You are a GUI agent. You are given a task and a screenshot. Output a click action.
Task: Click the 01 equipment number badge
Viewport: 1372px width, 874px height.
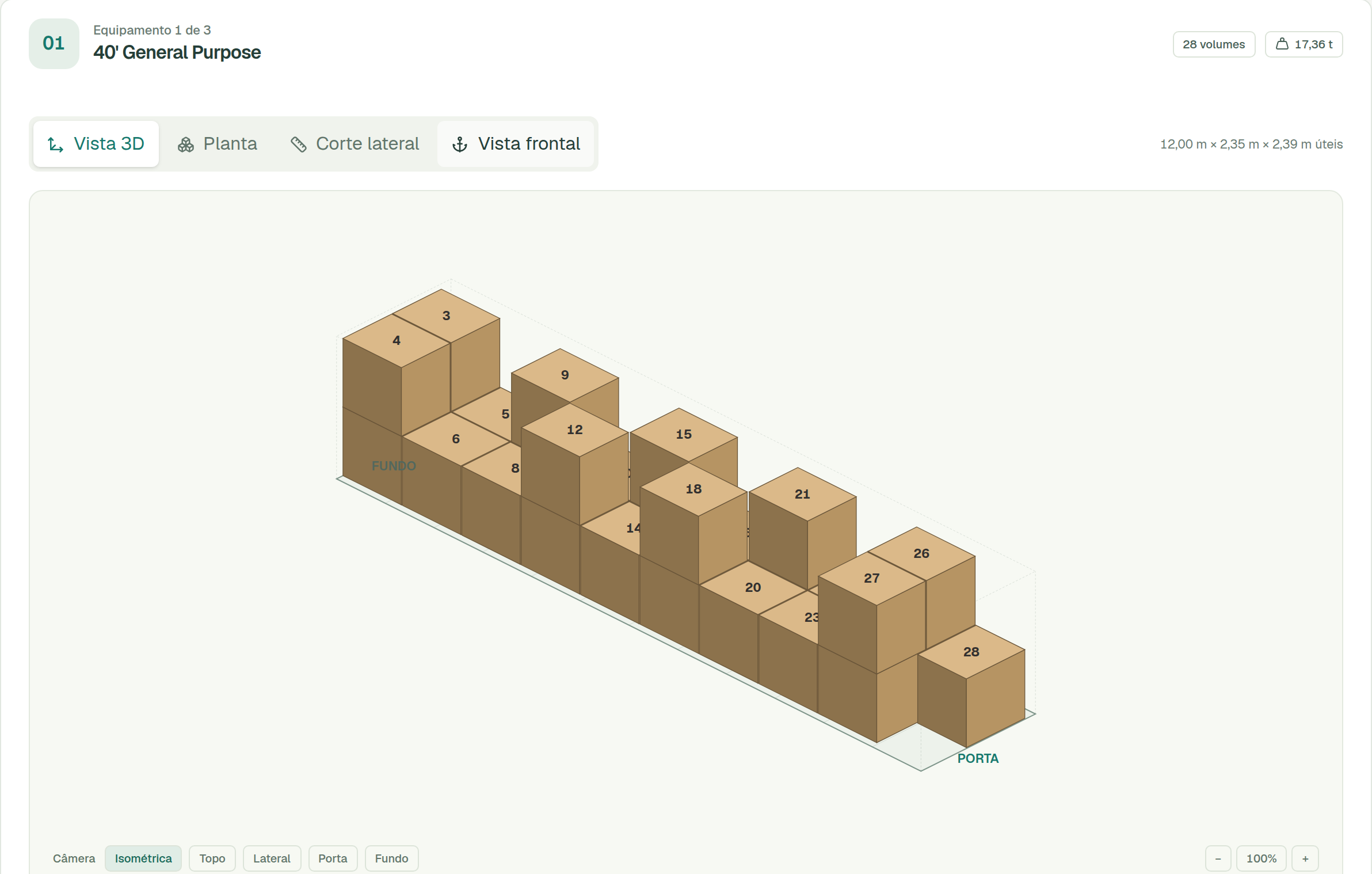pyautogui.click(x=54, y=43)
